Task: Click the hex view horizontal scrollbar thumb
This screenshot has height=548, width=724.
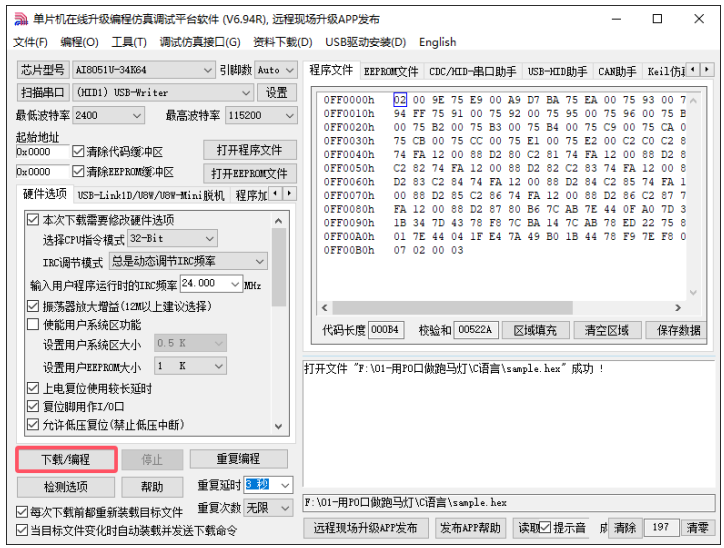Action: pyautogui.click(x=452, y=307)
